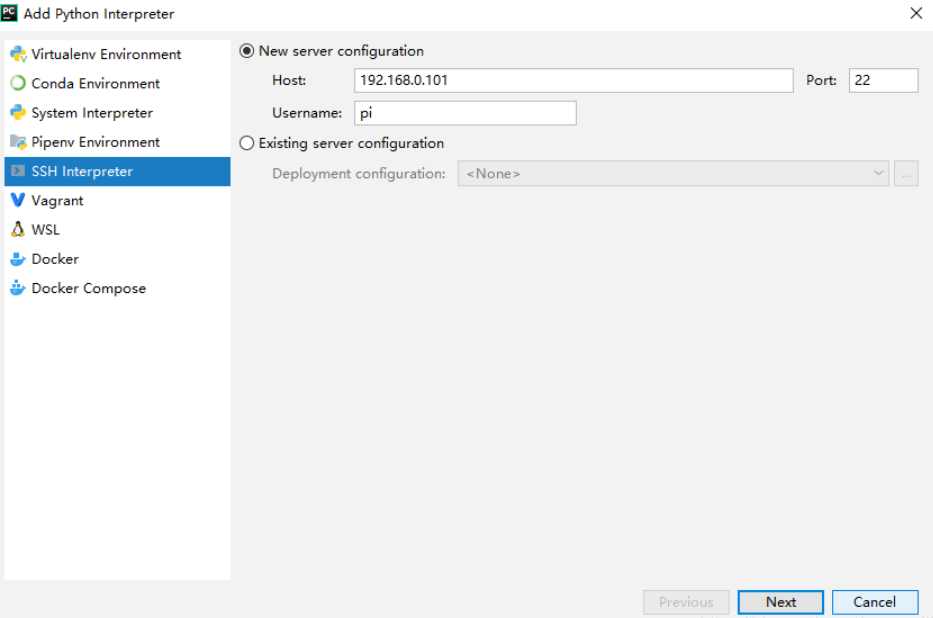Image resolution: width=933 pixels, height=618 pixels.
Task: Click the Port: label
Action: (x=822, y=80)
